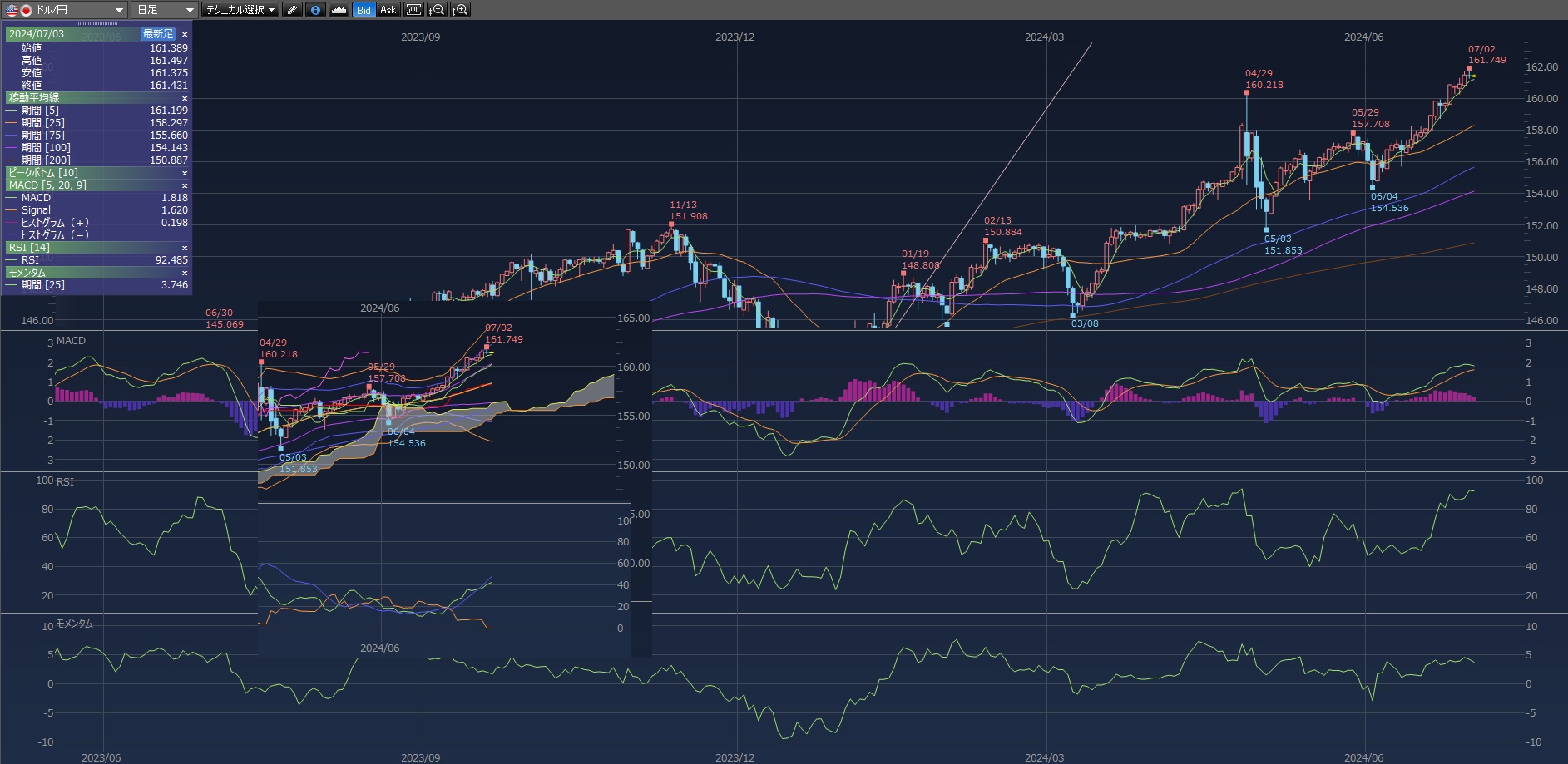Screen dimensions: 1568x764
Task: Remove the MACD indicator with its x
Action: point(185,185)
